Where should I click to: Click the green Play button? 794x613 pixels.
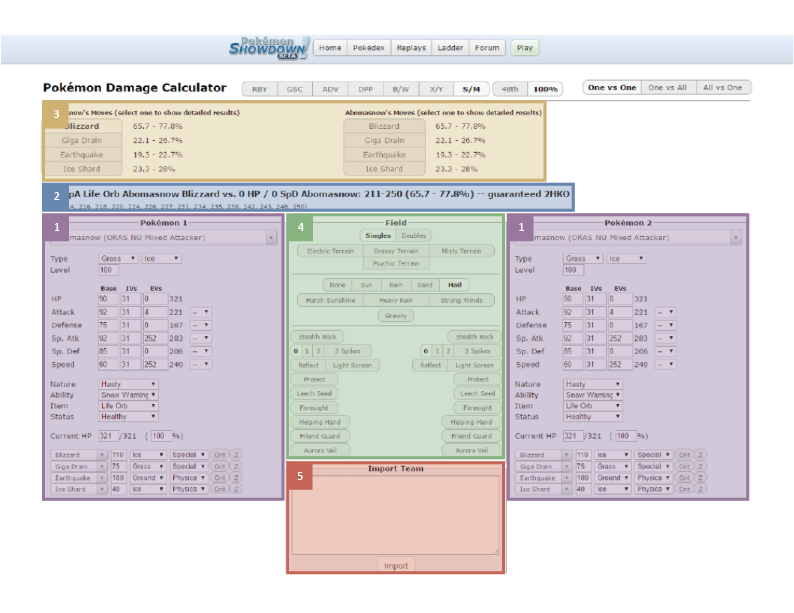coord(525,48)
